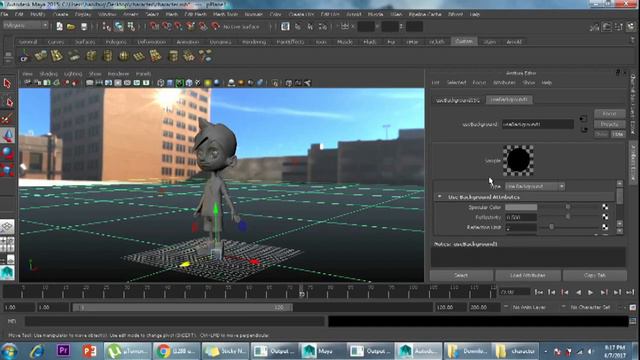Click Reflection Limit map checker button
The width and height of the screenshot is (640, 360).
[605, 227]
